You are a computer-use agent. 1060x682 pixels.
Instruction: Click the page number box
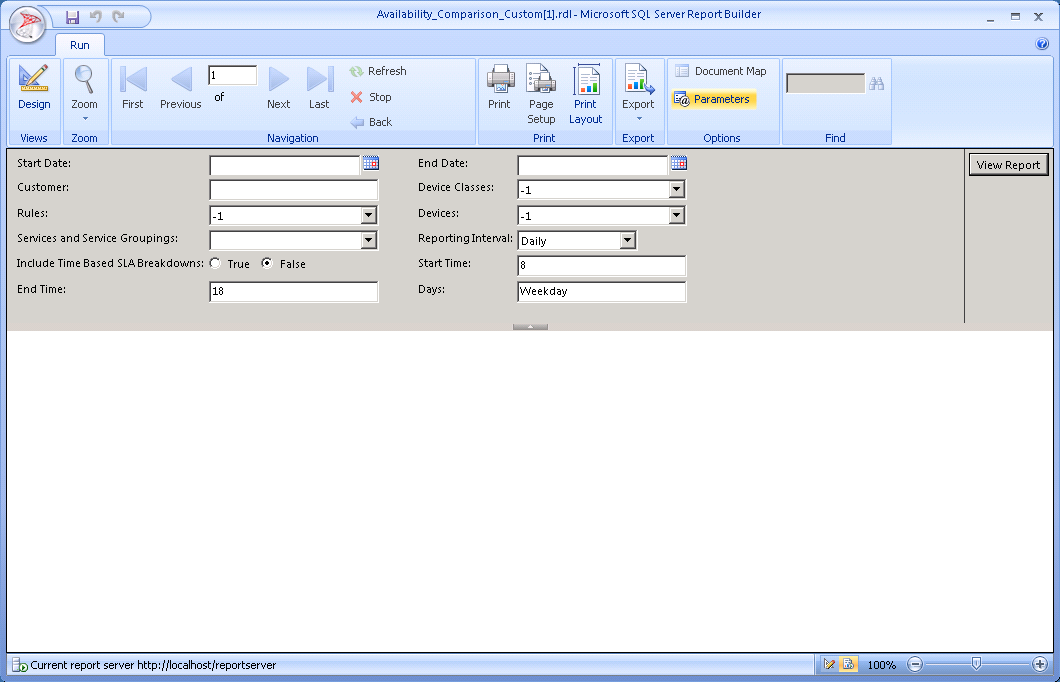[x=233, y=76]
